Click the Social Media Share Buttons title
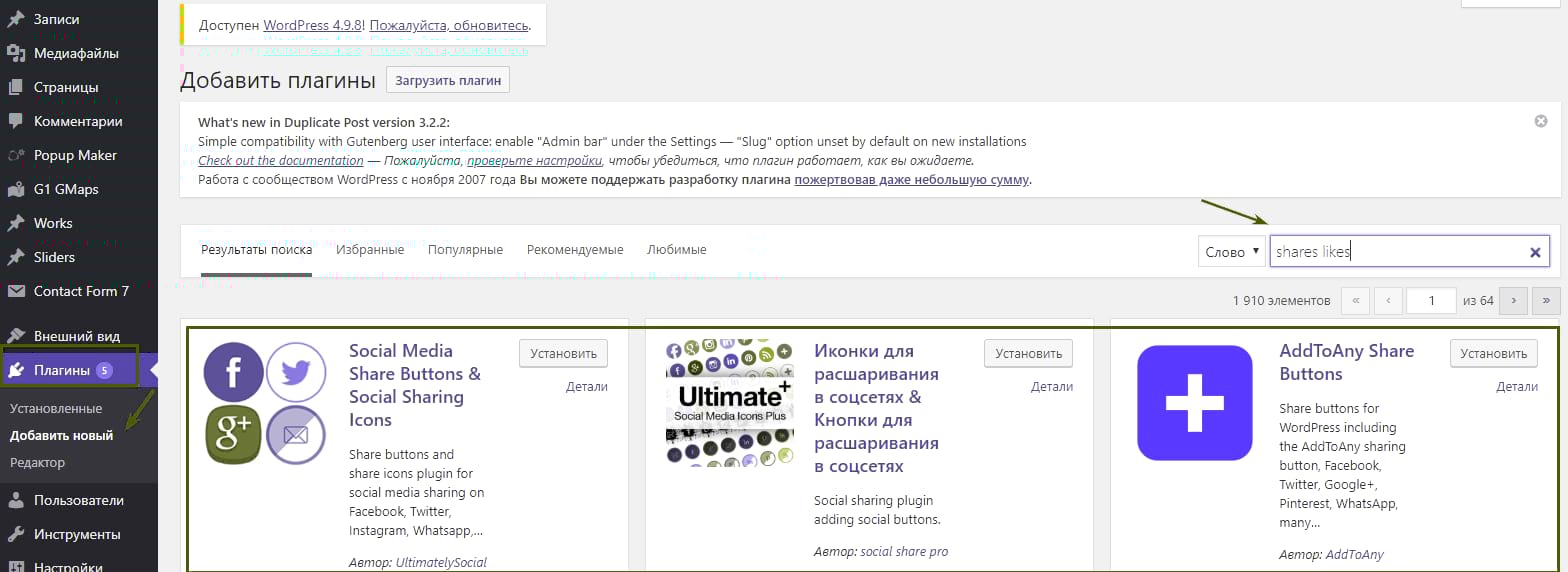 click(415, 386)
